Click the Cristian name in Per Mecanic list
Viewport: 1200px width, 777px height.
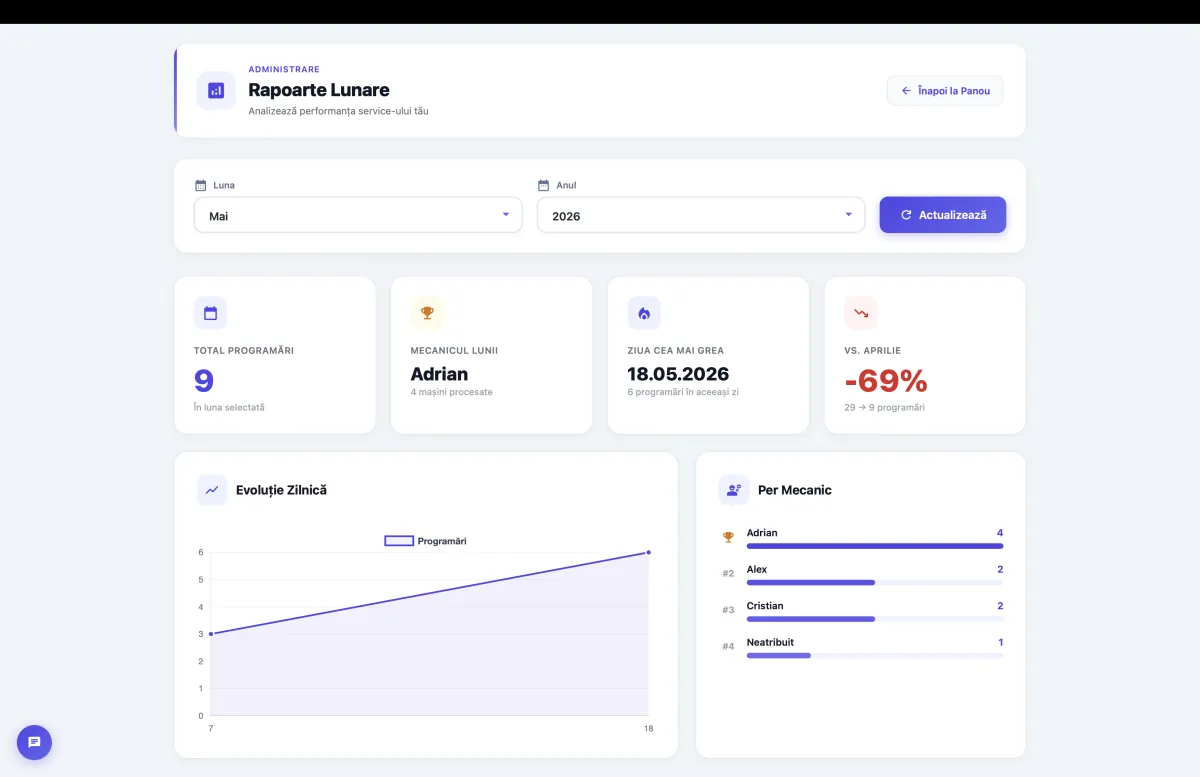click(765, 606)
